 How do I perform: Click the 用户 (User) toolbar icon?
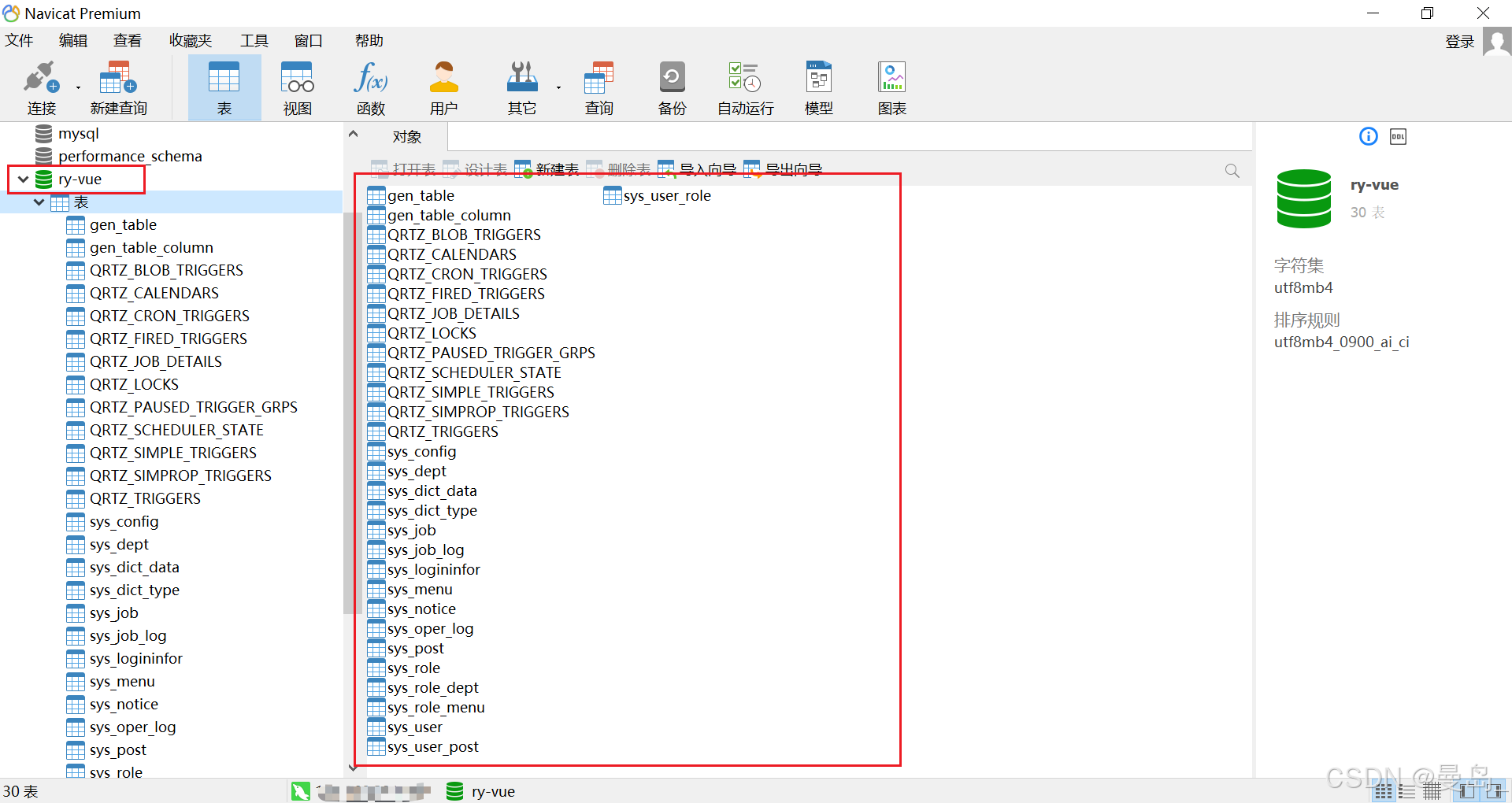(443, 87)
